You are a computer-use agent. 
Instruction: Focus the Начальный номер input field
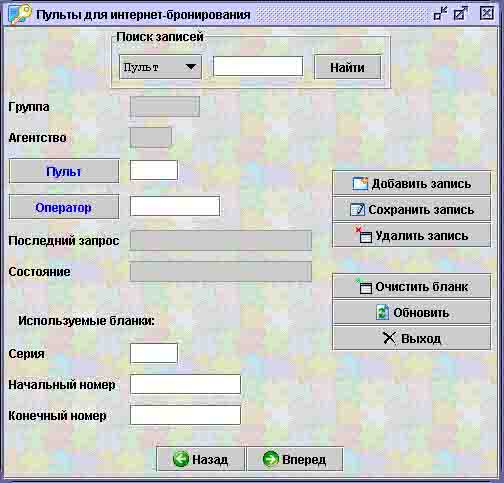click(185, 384)
